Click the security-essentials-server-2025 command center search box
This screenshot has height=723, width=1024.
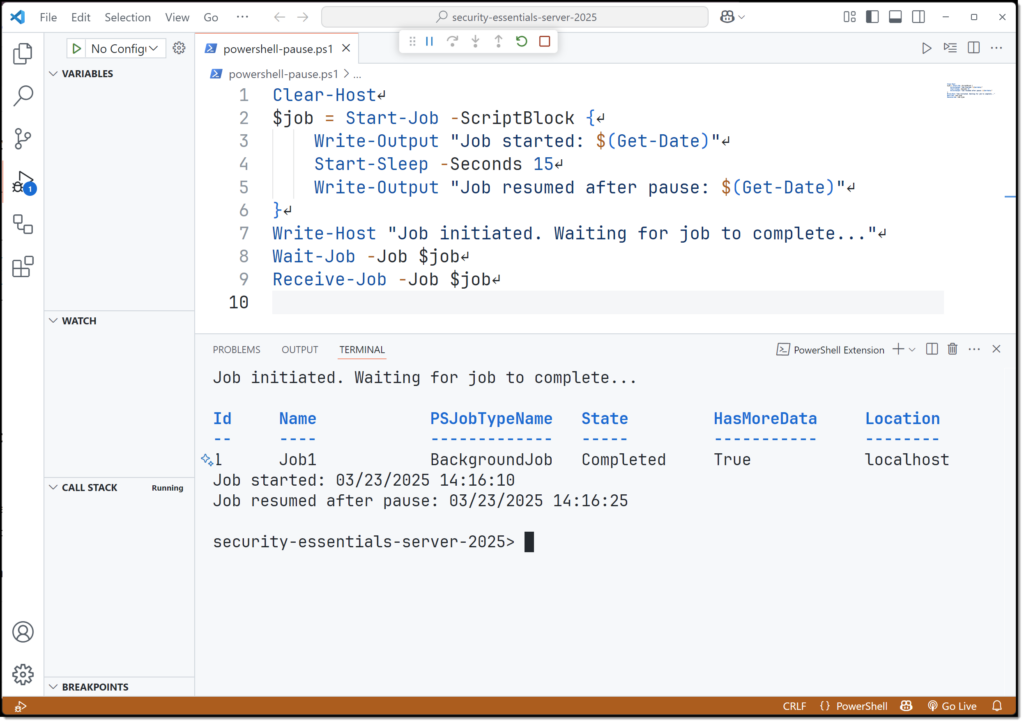515,17
